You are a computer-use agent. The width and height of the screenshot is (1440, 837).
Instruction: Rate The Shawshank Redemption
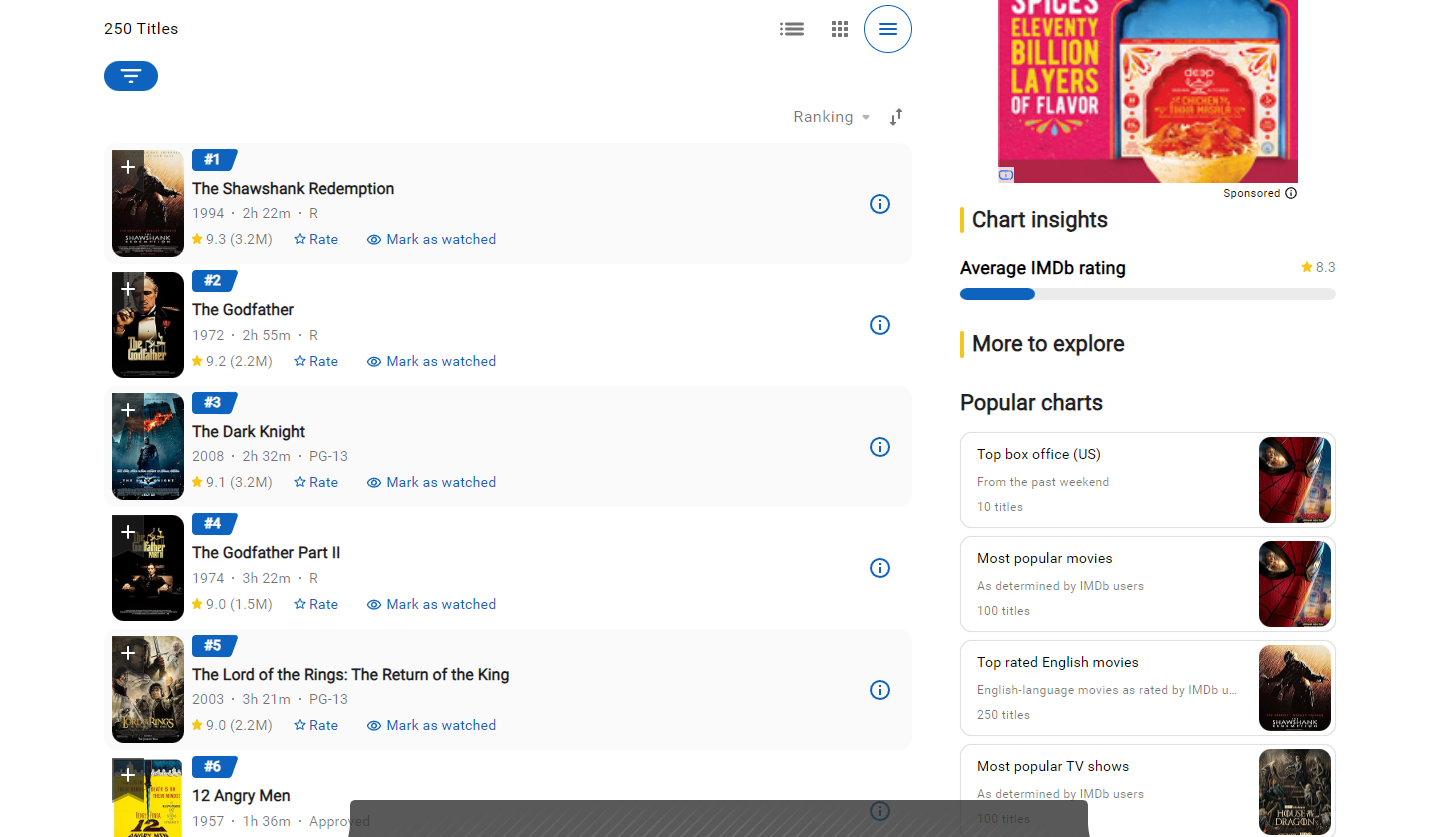tap(316, 240)
